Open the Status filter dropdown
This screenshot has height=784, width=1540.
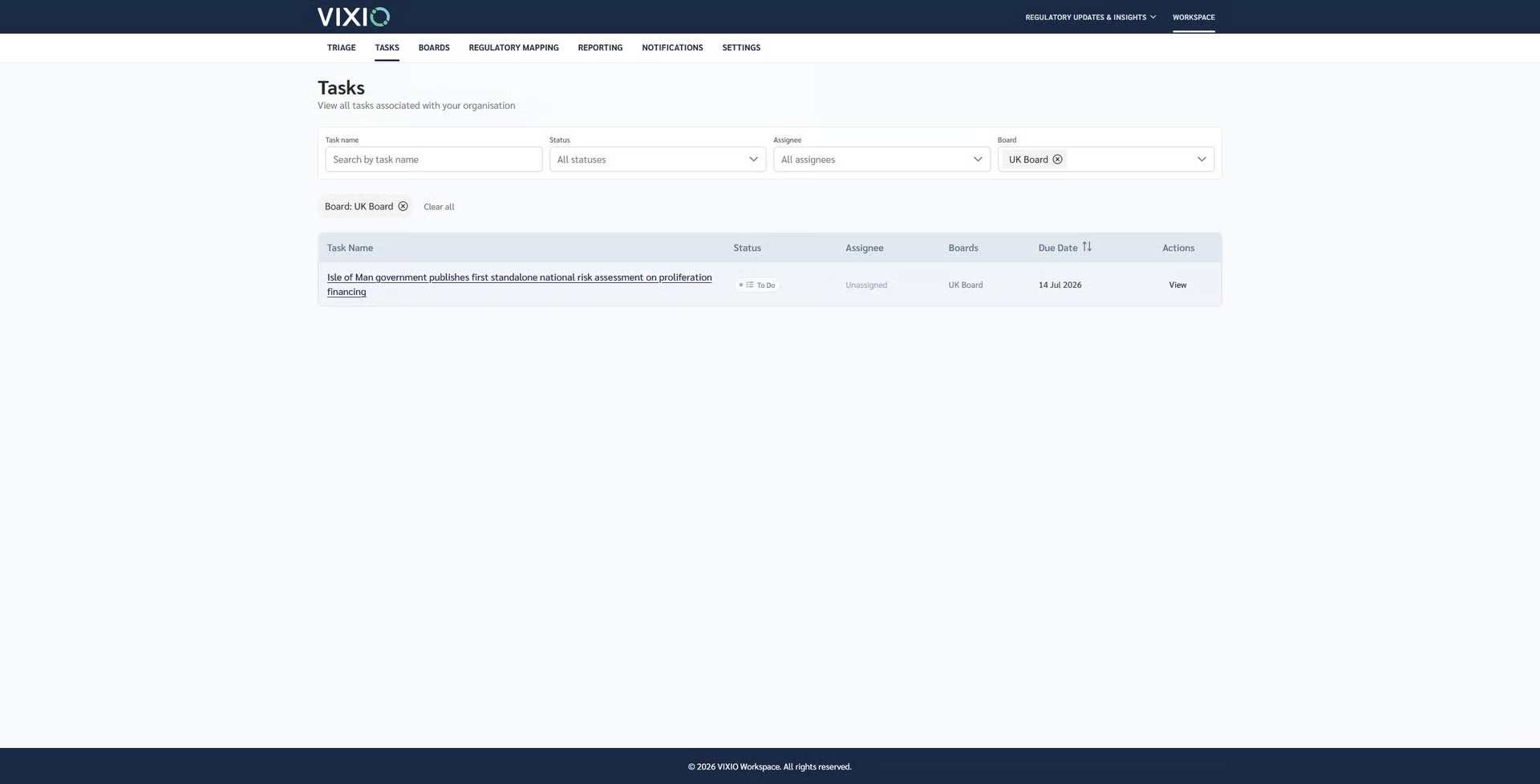(658, 160)
